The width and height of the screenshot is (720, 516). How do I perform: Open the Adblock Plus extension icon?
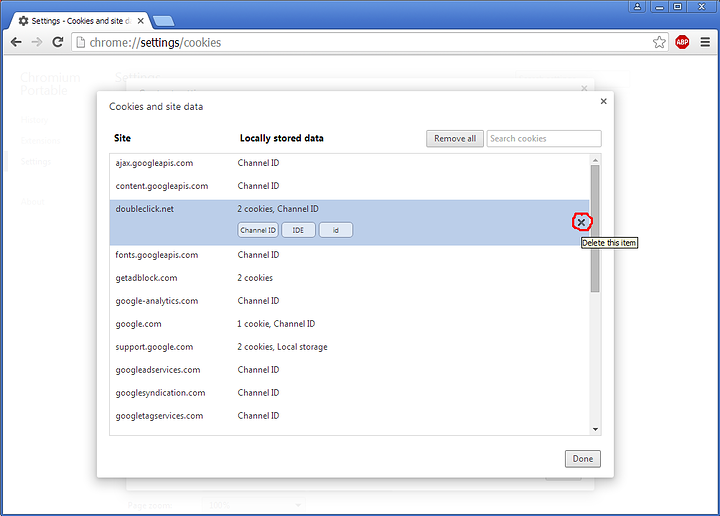tap(682, 42)
